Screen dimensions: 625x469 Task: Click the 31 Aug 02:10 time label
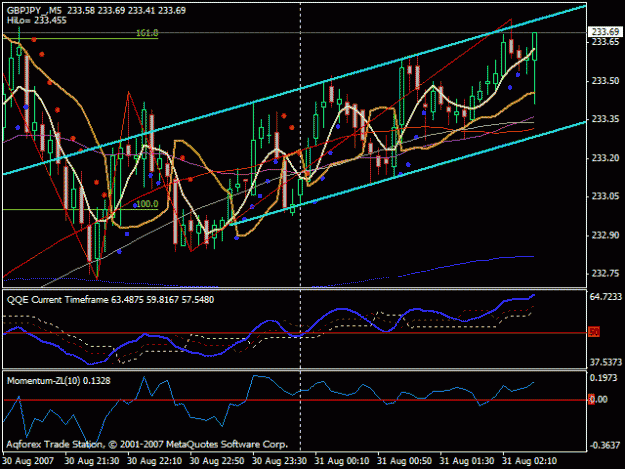530,461
